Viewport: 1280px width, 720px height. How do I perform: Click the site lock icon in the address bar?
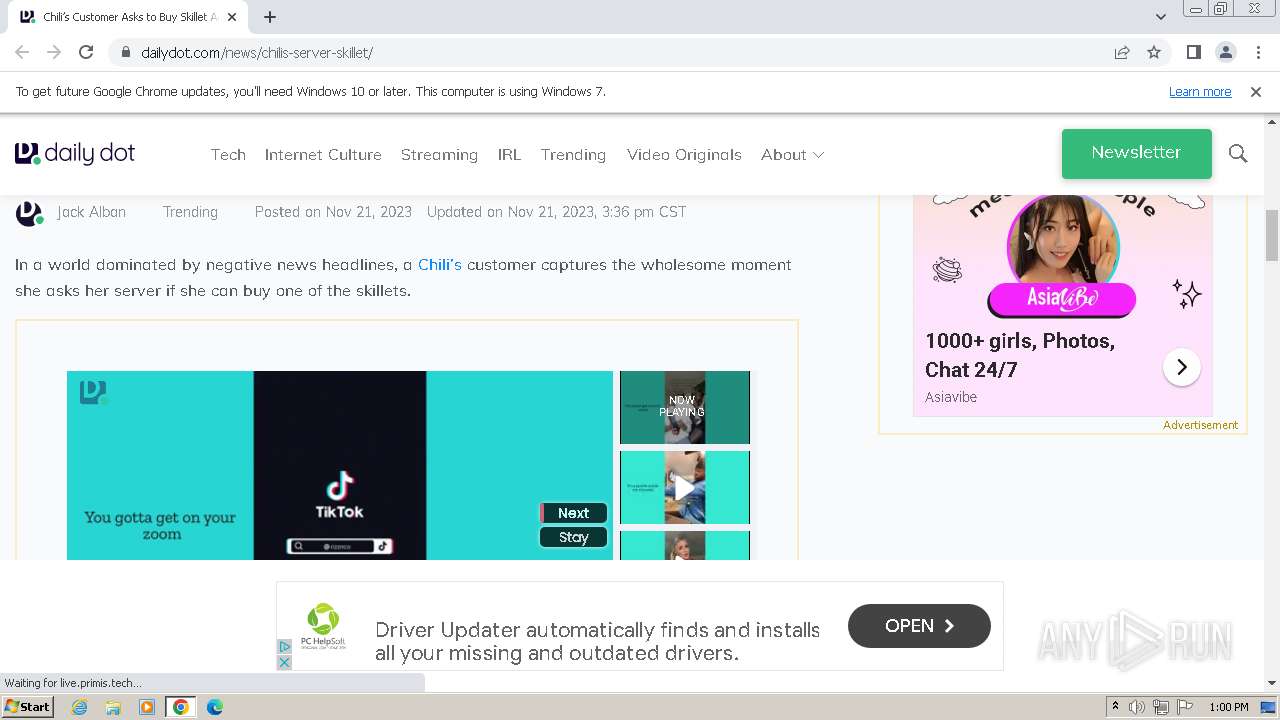coord(126,52)
